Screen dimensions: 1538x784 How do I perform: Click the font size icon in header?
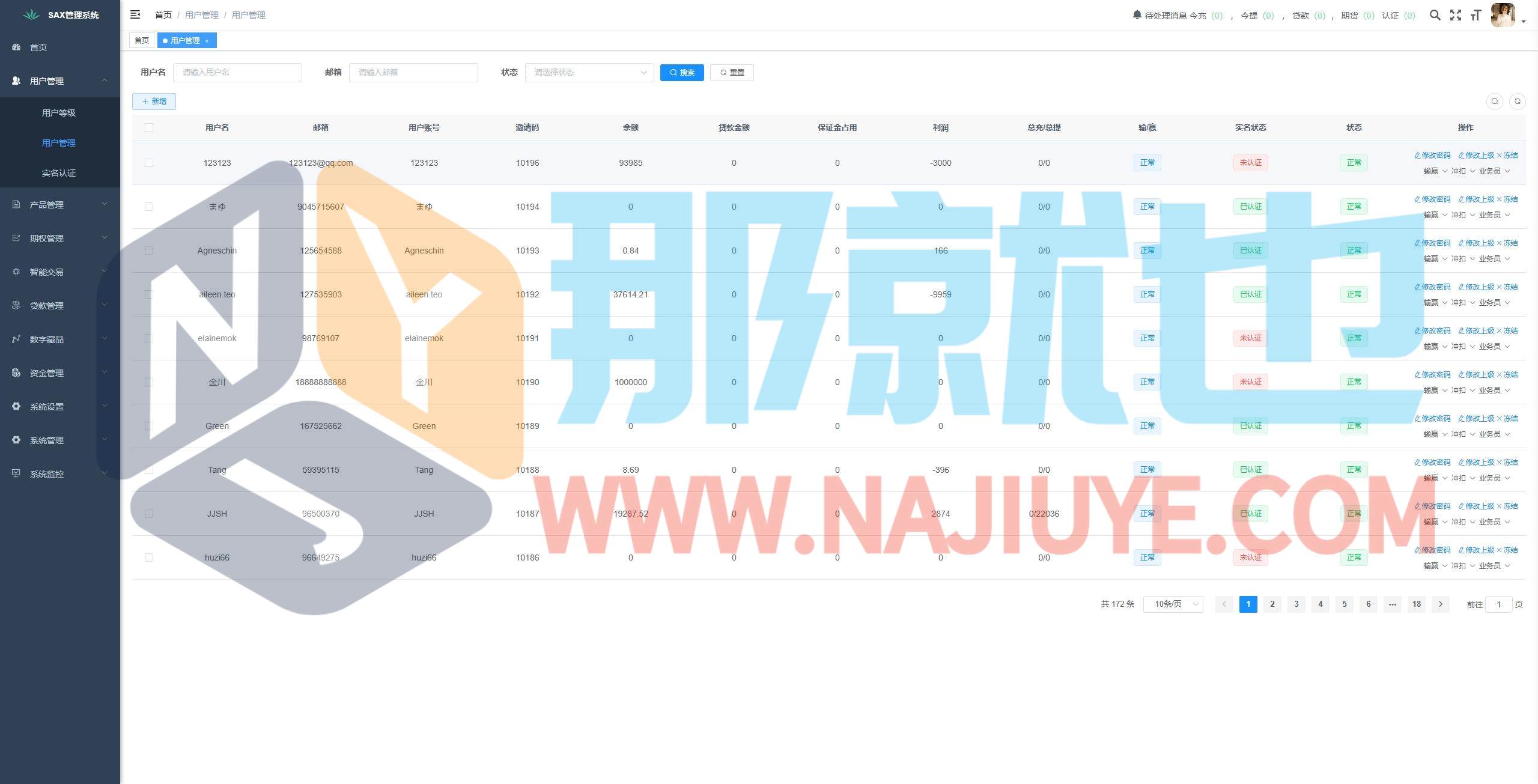click(1476, 15)
